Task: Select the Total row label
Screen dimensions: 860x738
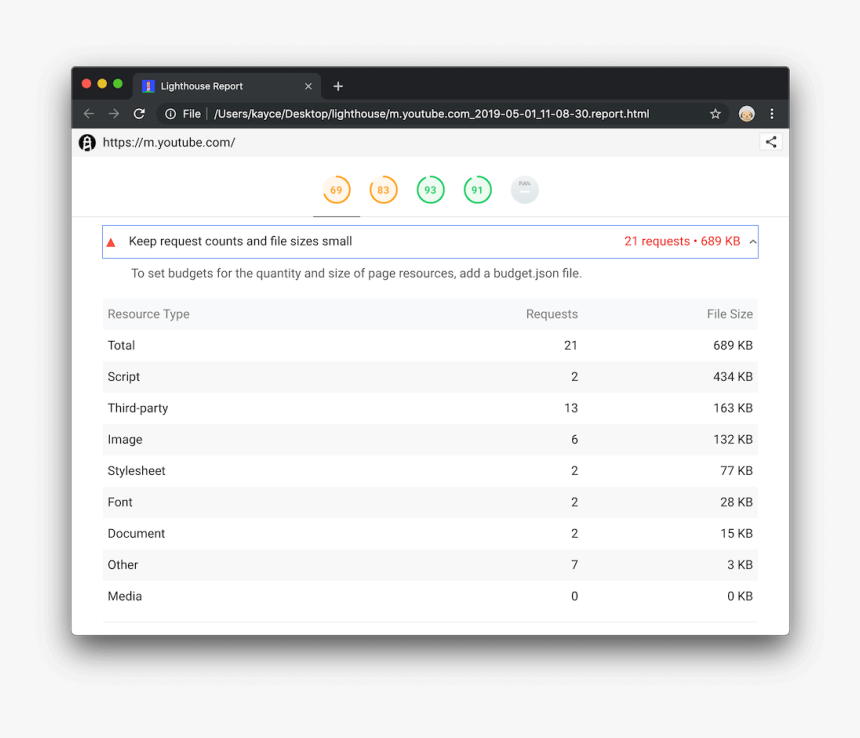Action: (121, 345)
